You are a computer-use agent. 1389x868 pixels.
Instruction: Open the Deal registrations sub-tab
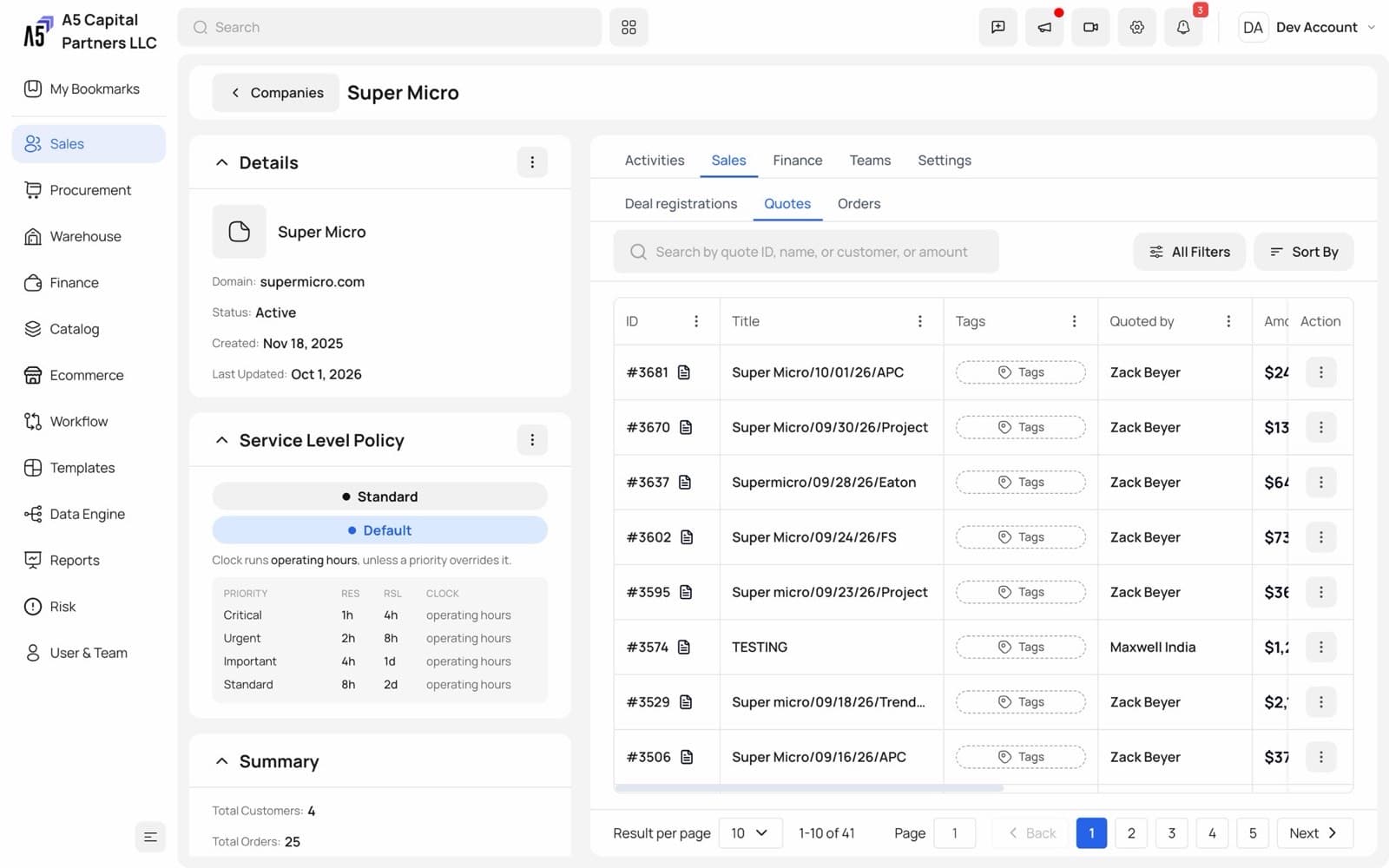click(x=681, y=204)
